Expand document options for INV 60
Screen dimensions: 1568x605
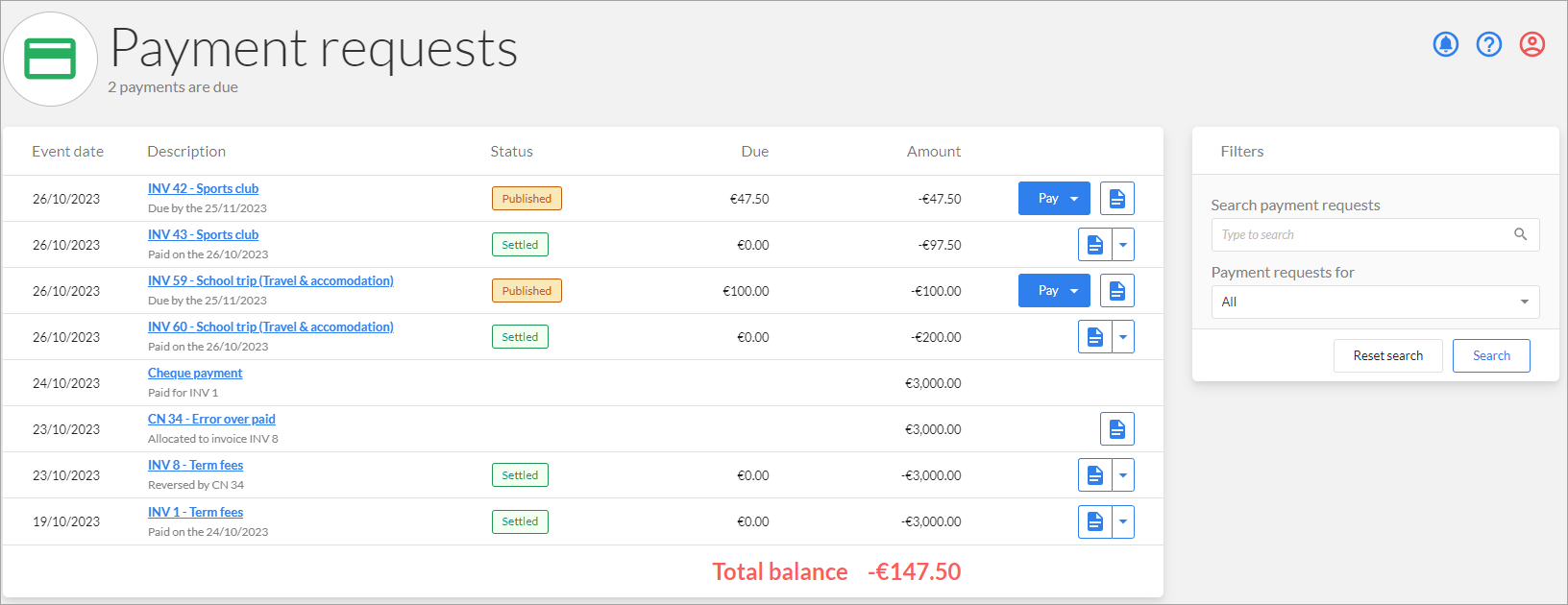[x=1123, y=337]
